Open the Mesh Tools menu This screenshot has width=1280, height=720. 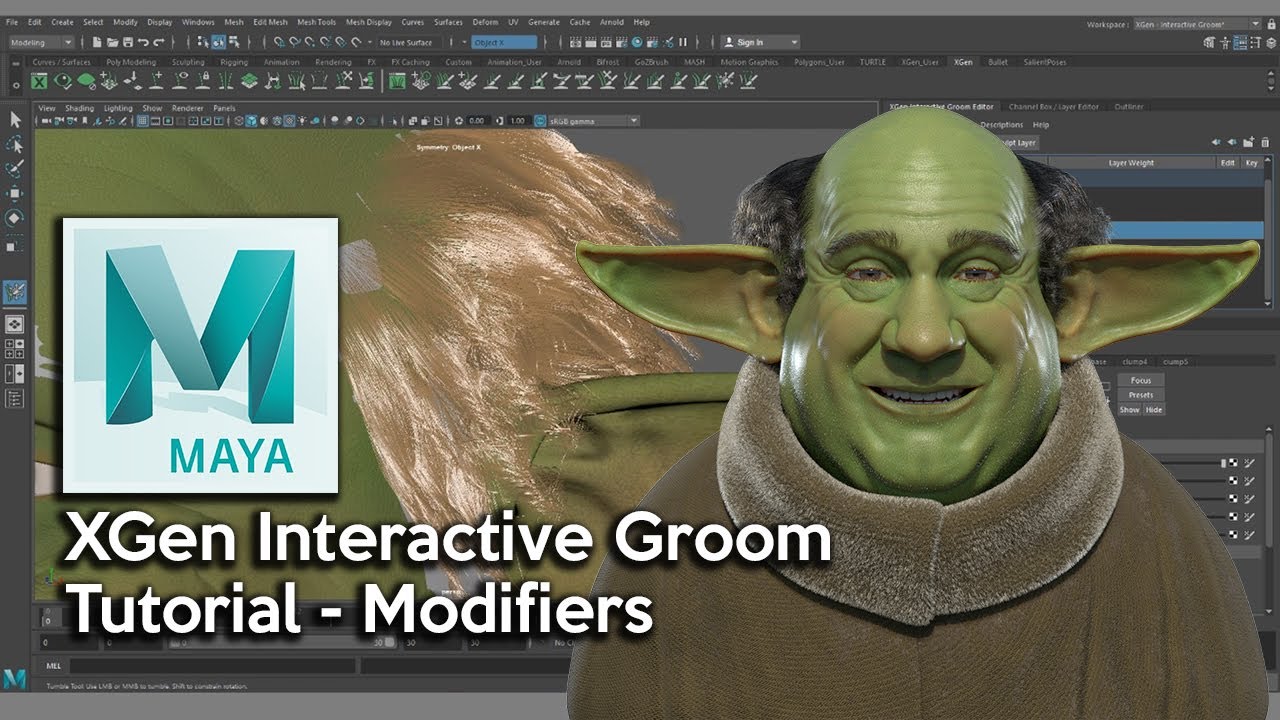coord(317,22)
